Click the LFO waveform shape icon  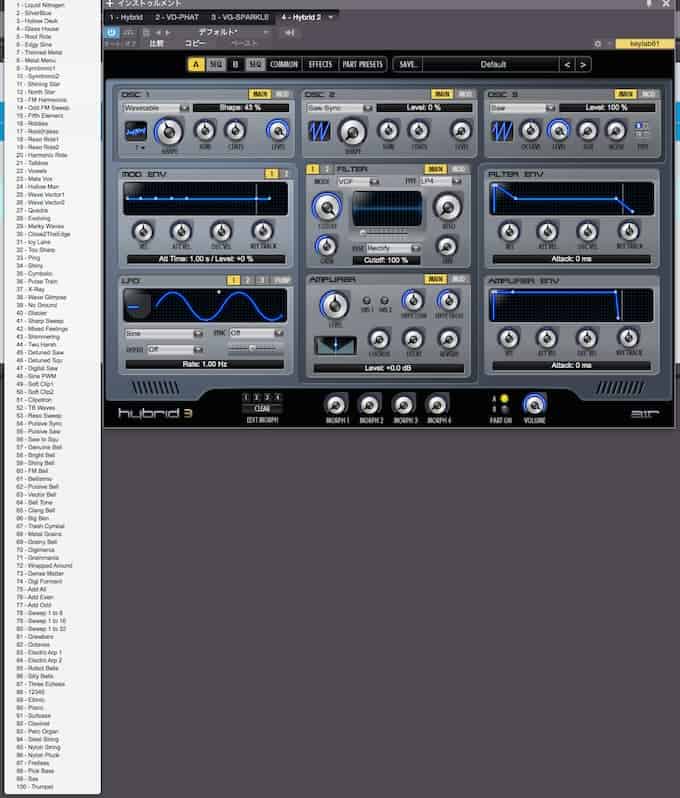pyautogui.click(x=137, y=305)
